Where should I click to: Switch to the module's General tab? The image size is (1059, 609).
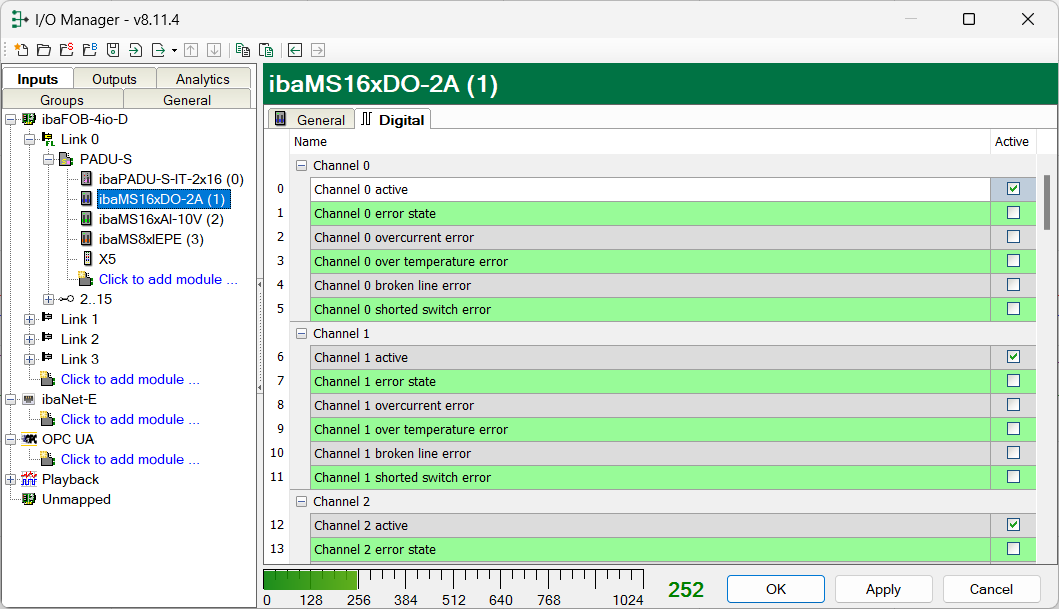[x=311, y=120]
